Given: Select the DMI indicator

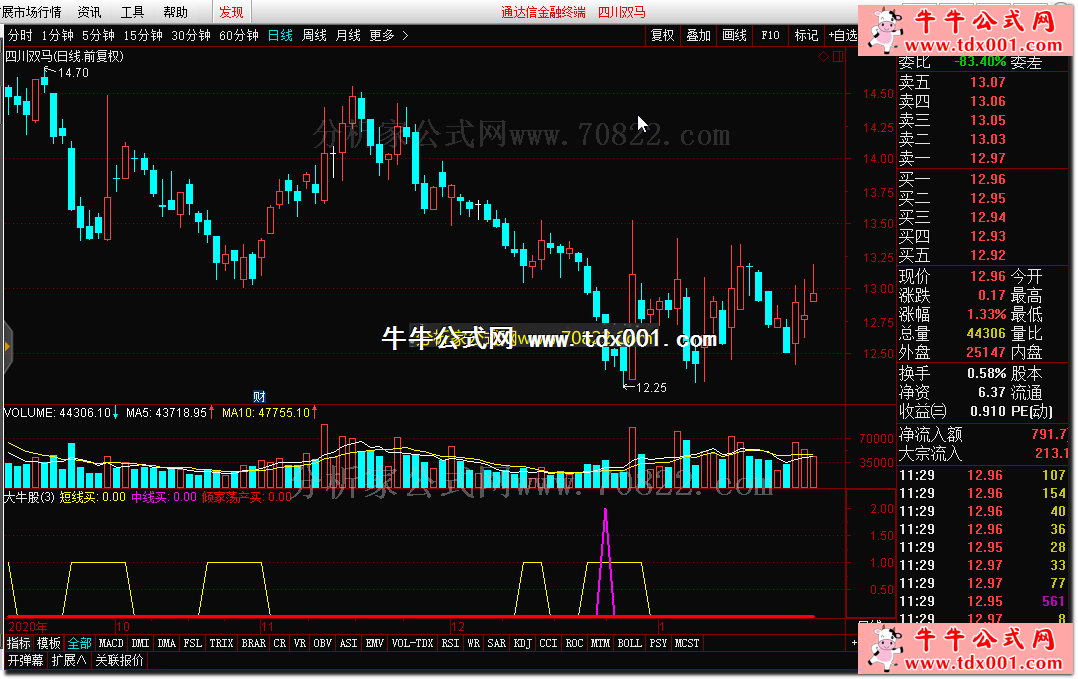Looking at the screenshot, I should pyautogui.click(x=140, y=643).
